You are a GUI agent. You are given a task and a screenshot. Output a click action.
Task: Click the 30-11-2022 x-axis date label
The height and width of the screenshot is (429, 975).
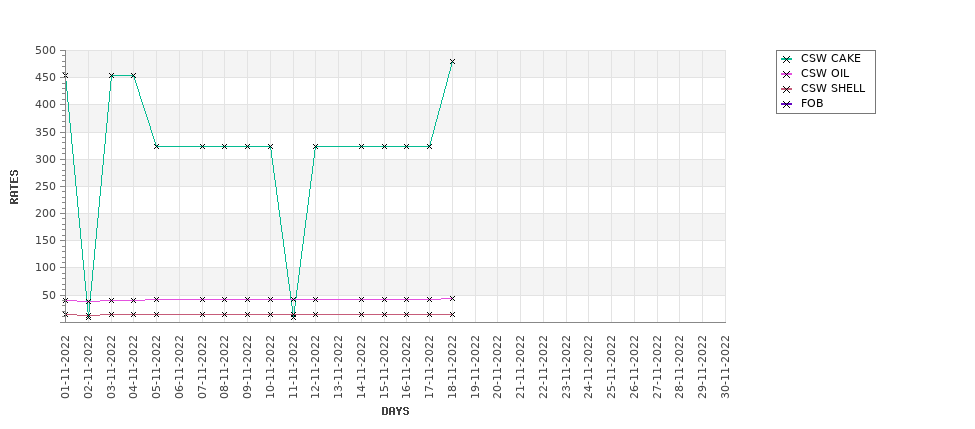pos(725,367)
